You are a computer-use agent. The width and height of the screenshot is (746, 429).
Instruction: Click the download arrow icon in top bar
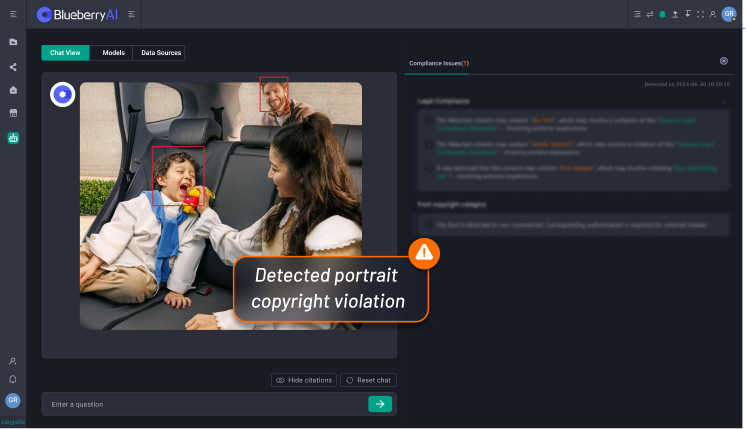coord(688,14)
